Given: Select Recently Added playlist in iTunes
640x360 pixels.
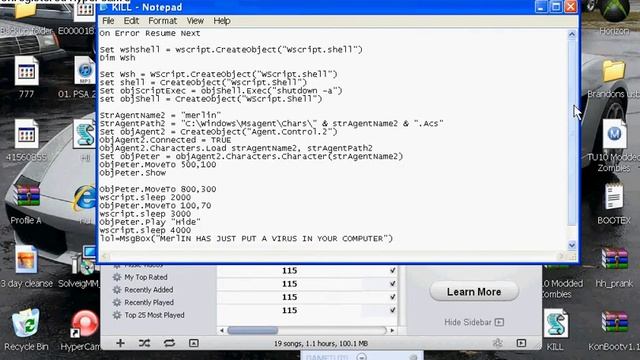Looking at the screenshot, I should [x=149, y=290].
